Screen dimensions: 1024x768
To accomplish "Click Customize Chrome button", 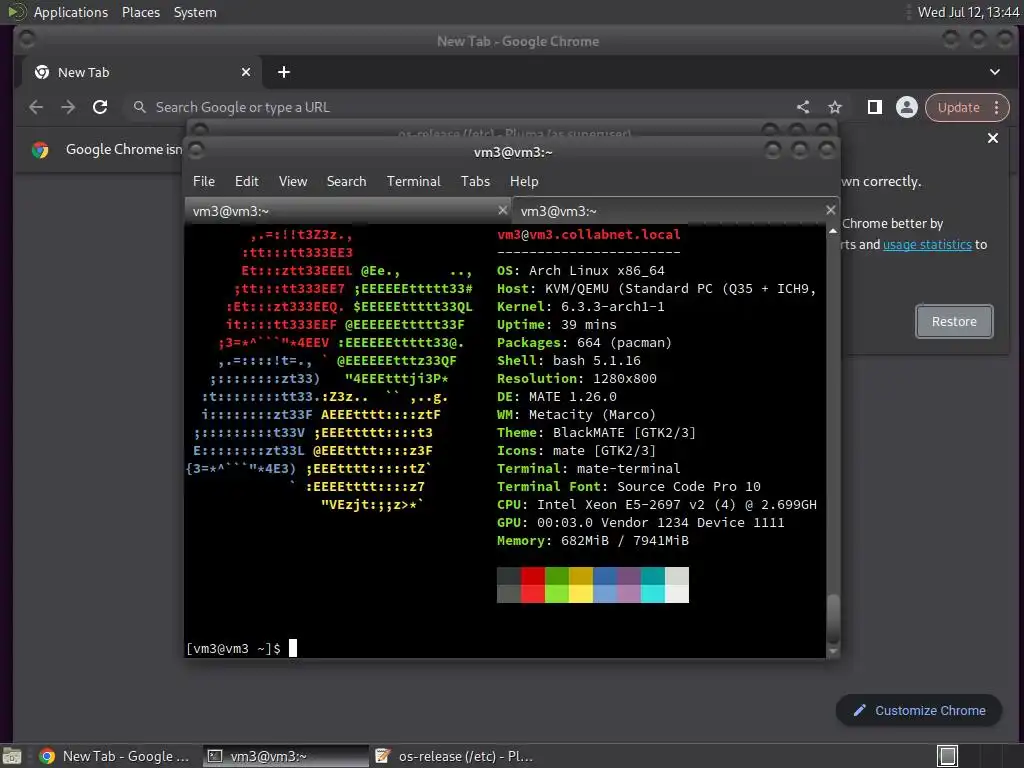I will 919,711.
